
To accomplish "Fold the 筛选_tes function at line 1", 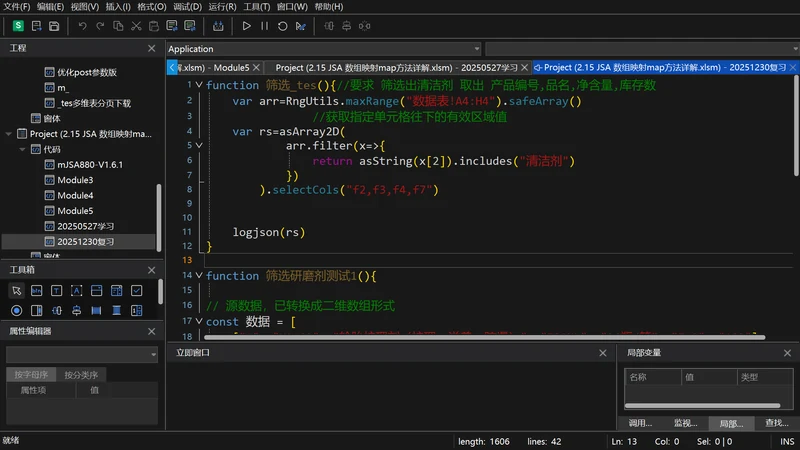I will tap(199, 85).
